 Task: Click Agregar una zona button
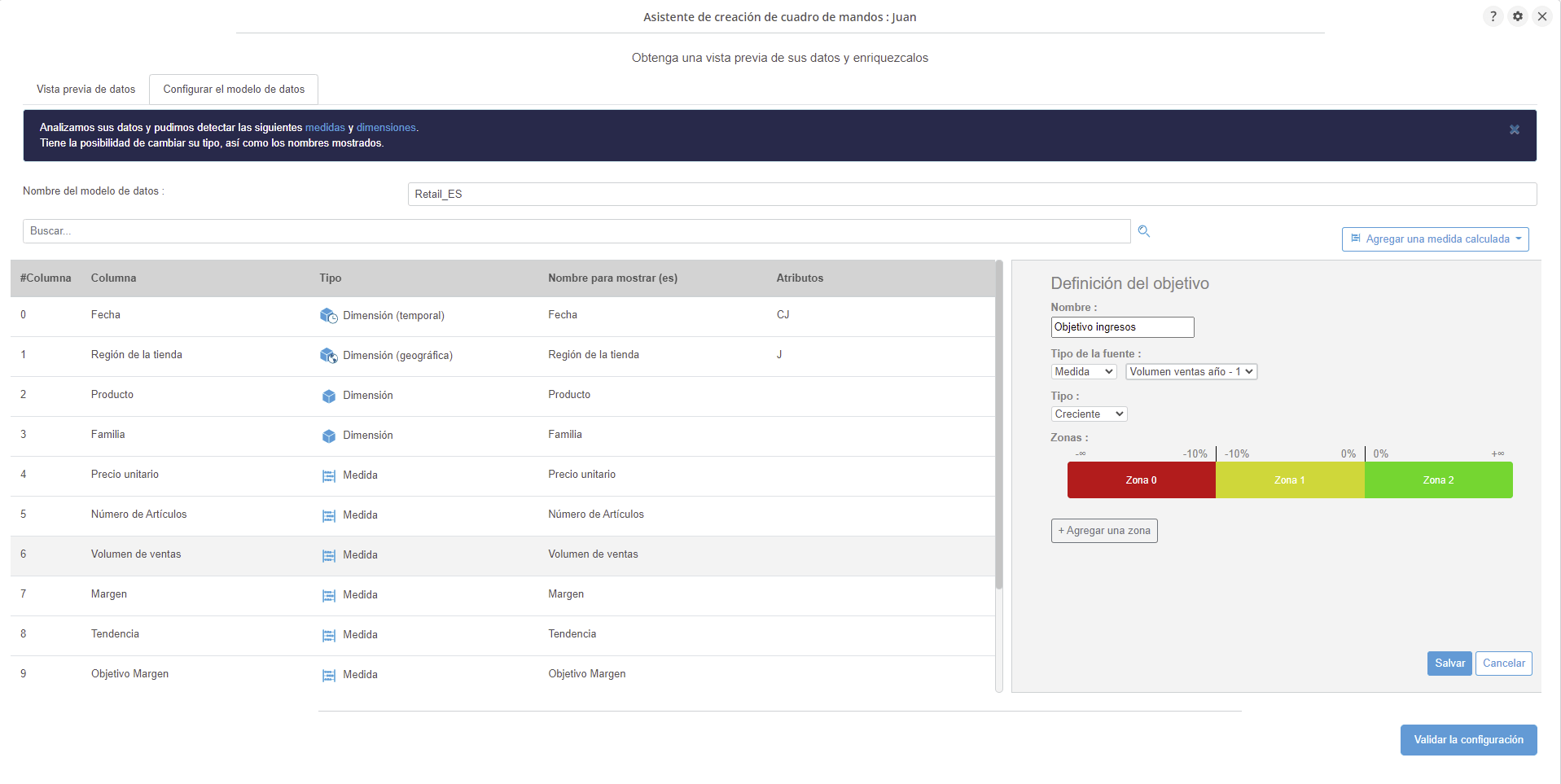1104,531
